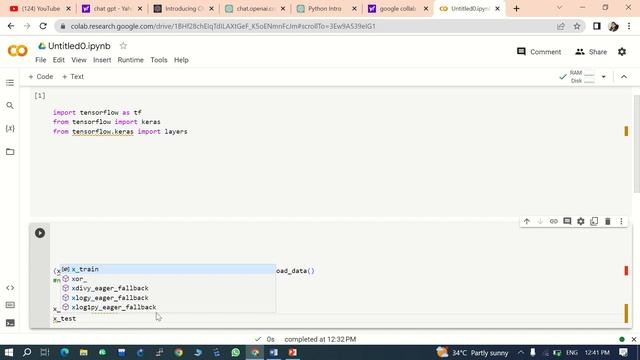Open browser side panel icon

pyautogui.click(x=597, y=26)
